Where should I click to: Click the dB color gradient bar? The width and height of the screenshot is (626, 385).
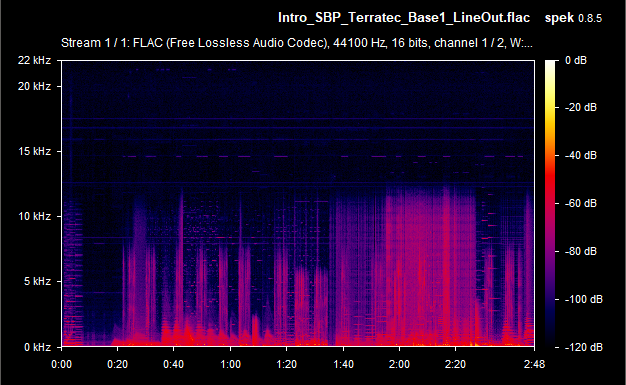pyautogui.click(x=550, y=204)
